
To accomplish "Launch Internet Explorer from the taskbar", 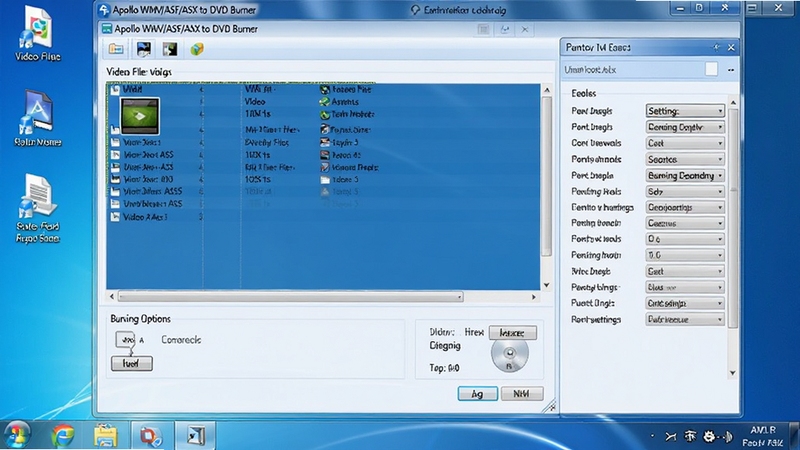I will [63, 436].
